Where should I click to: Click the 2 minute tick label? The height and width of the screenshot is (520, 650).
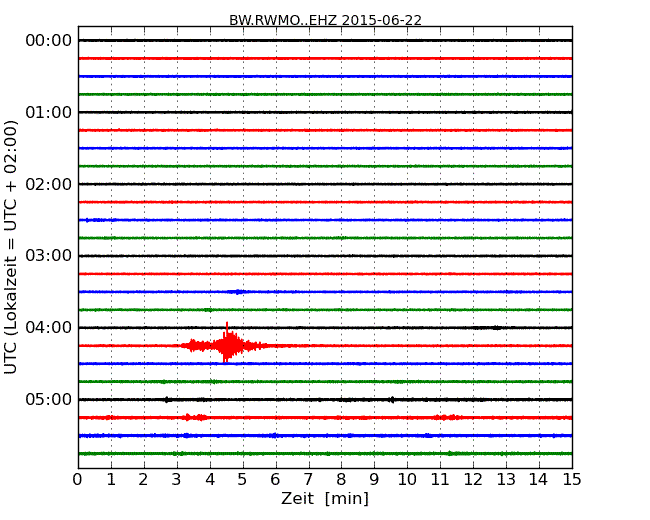coord(143,480)
